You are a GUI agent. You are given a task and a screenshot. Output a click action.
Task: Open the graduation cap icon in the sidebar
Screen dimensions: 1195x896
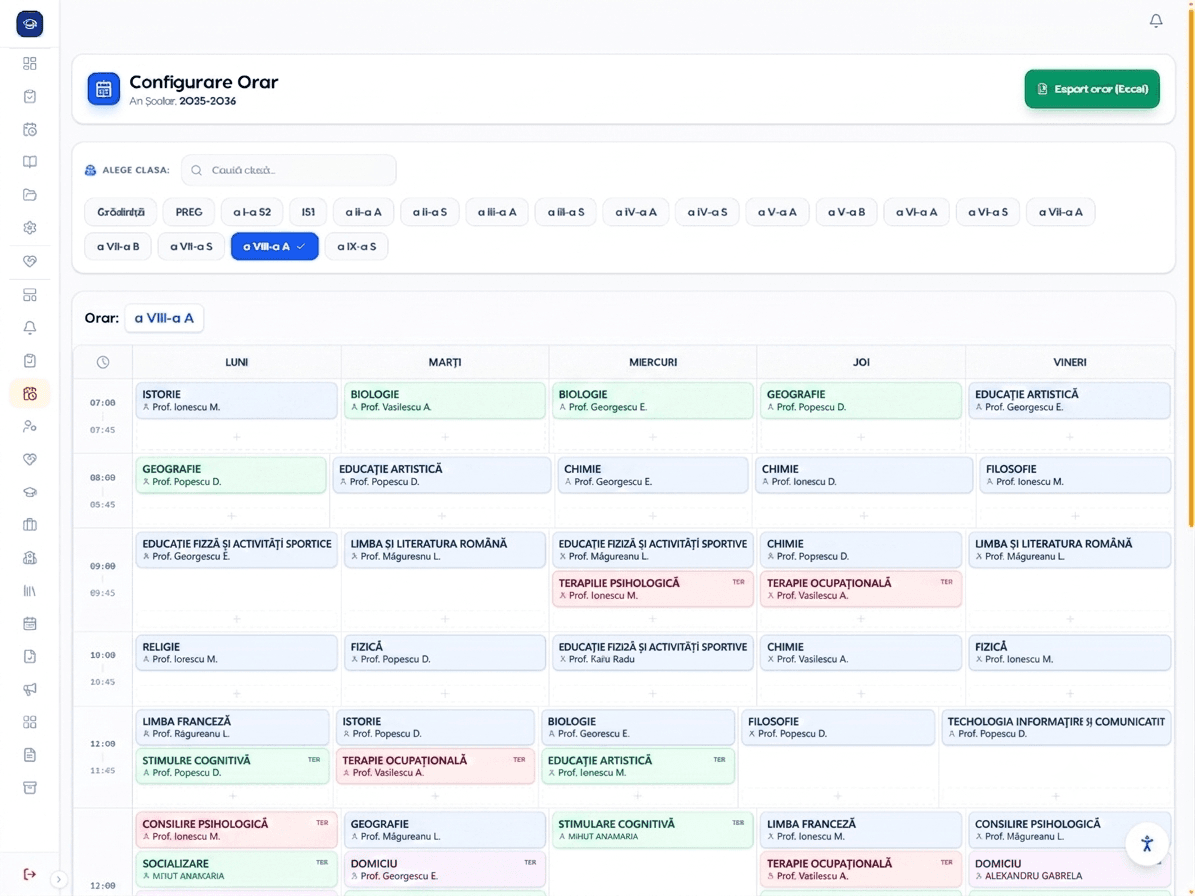point(30,492)
